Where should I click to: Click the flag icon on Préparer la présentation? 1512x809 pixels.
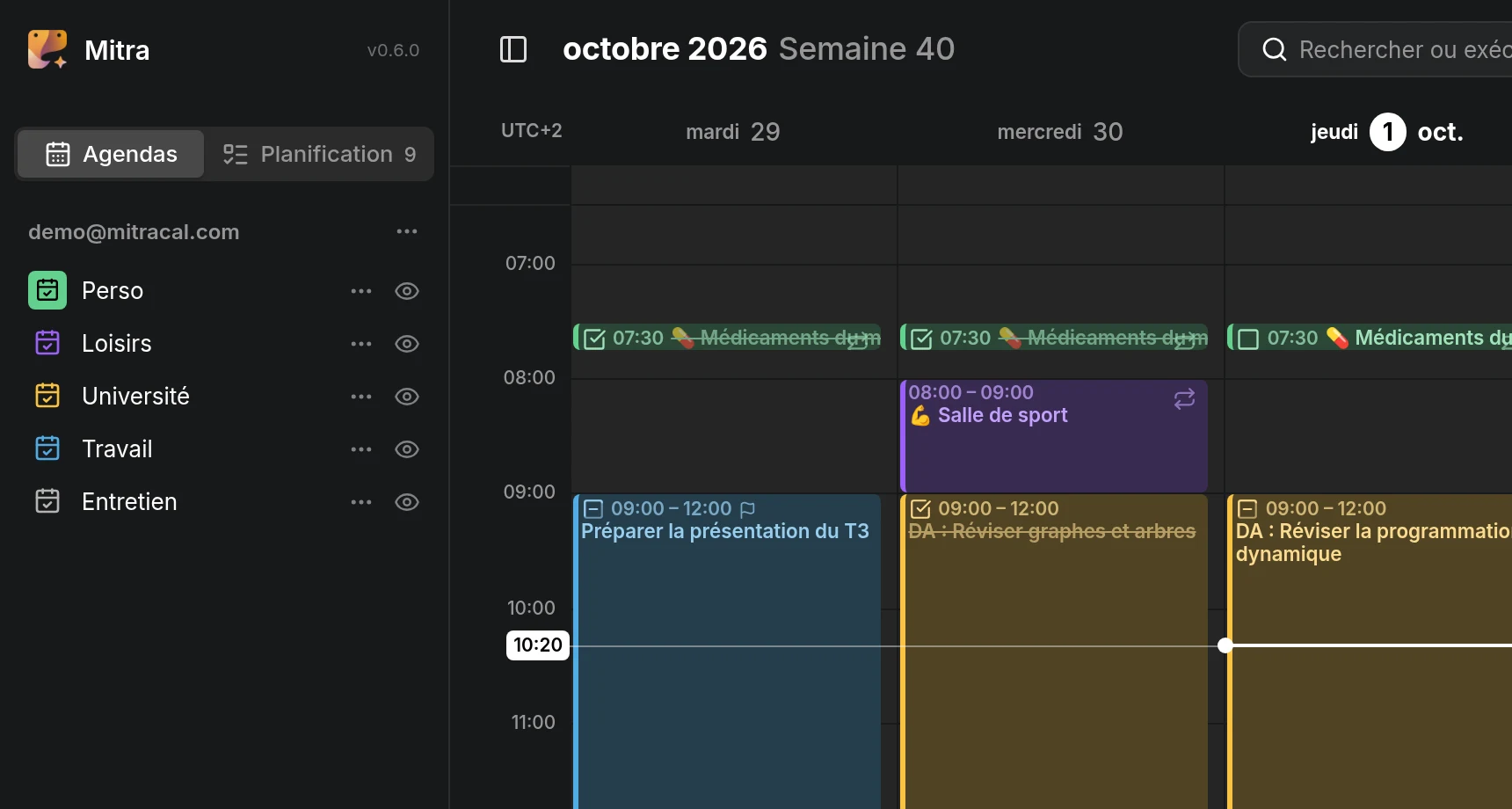[747, 509]
